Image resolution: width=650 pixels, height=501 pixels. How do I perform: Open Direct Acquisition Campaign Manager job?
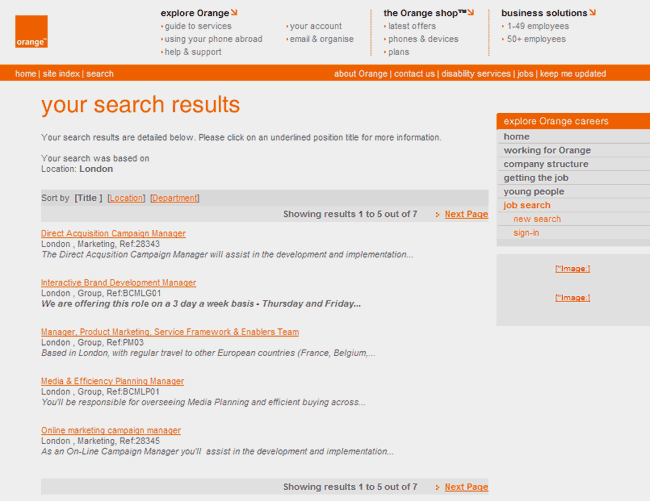113,233
